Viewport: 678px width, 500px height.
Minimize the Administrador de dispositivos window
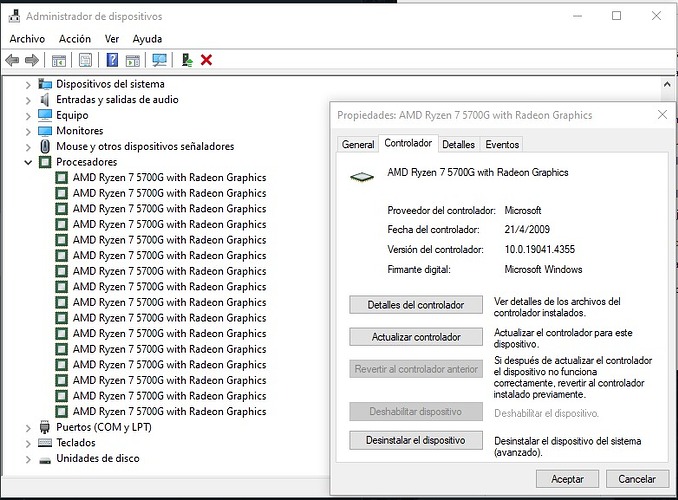click(577, 16)
